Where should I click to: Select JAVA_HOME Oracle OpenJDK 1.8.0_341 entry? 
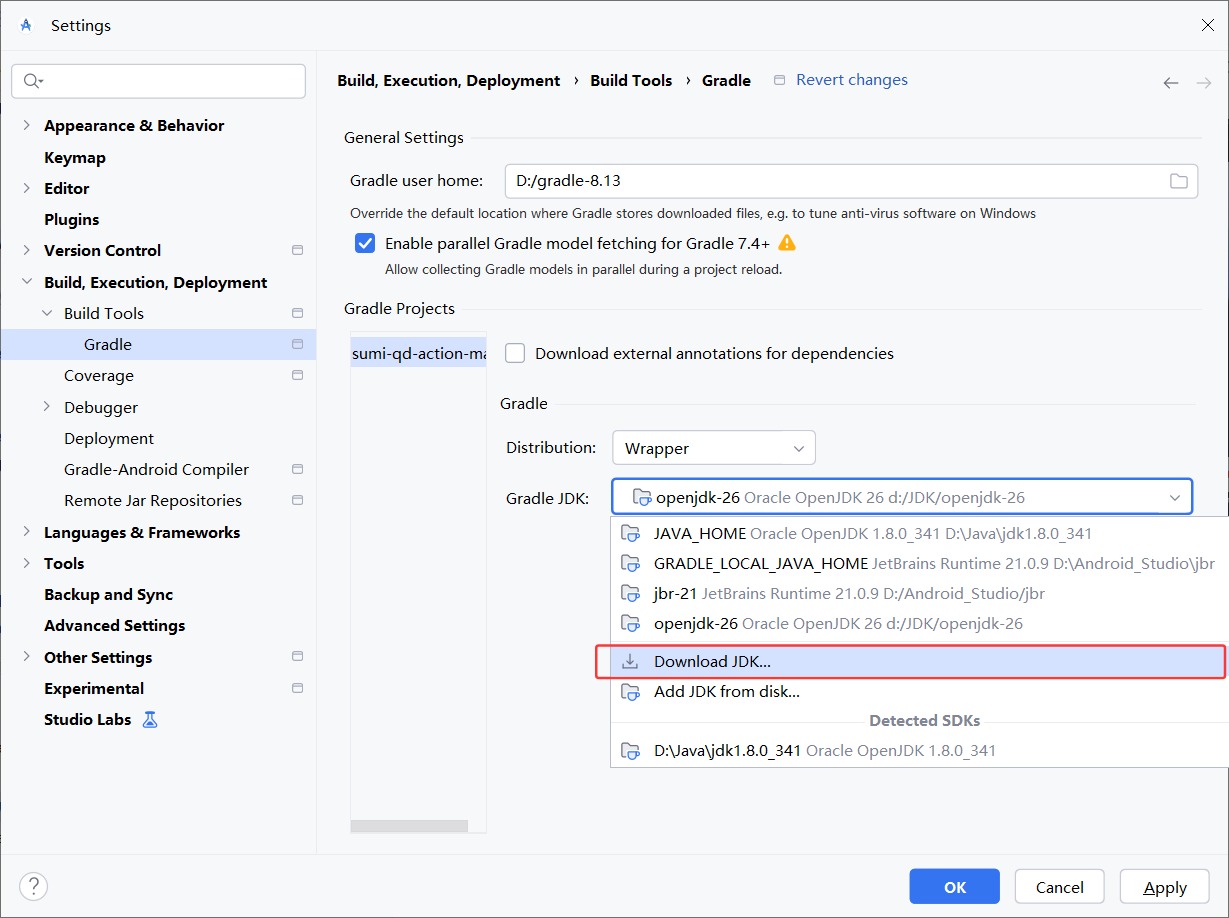(x=919, y=533)
